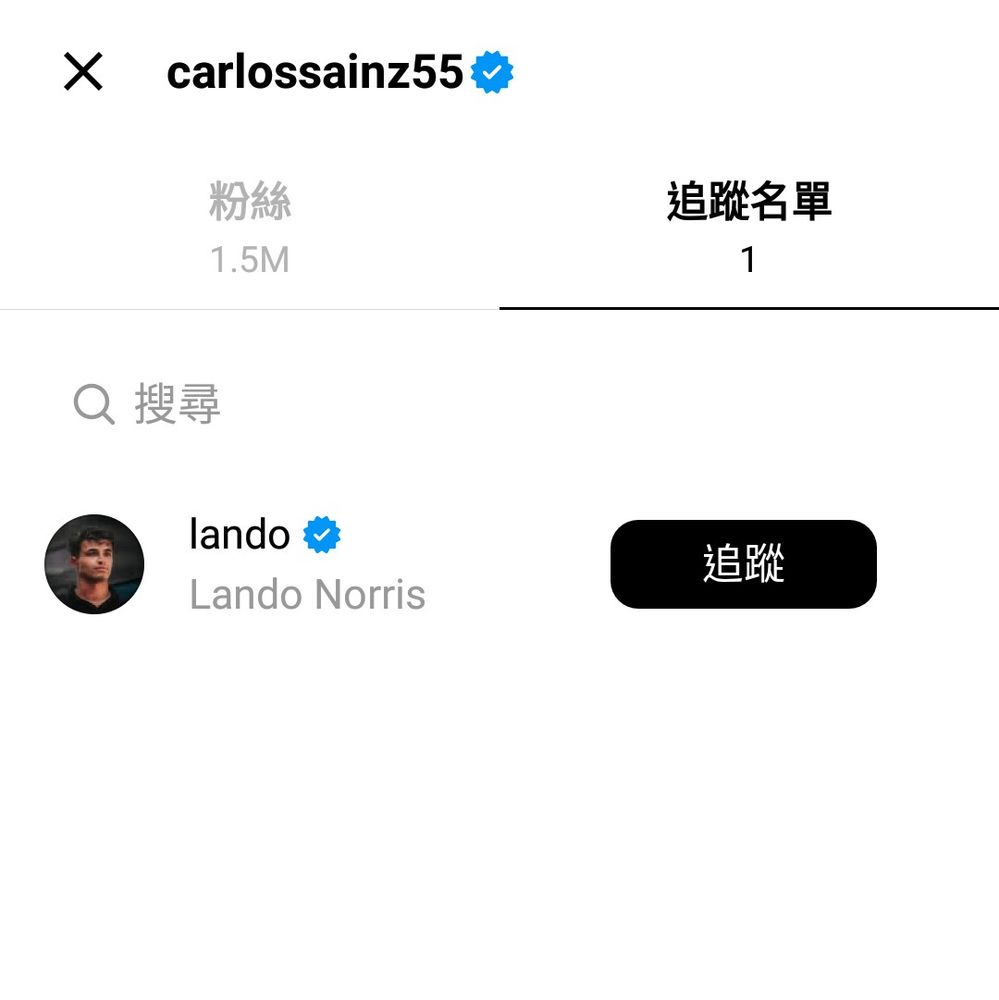The image size is (999, 1000).
Task: Tap the following count number 1
Action: click(x=748, y=260)
